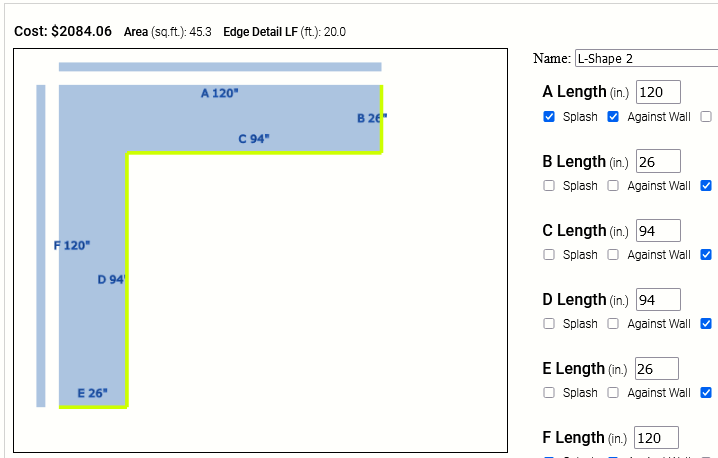Image resolution: width=718 pixels, height=458 pixels.
Task: Click the E Length input field
Action: (x=656, y=368)
